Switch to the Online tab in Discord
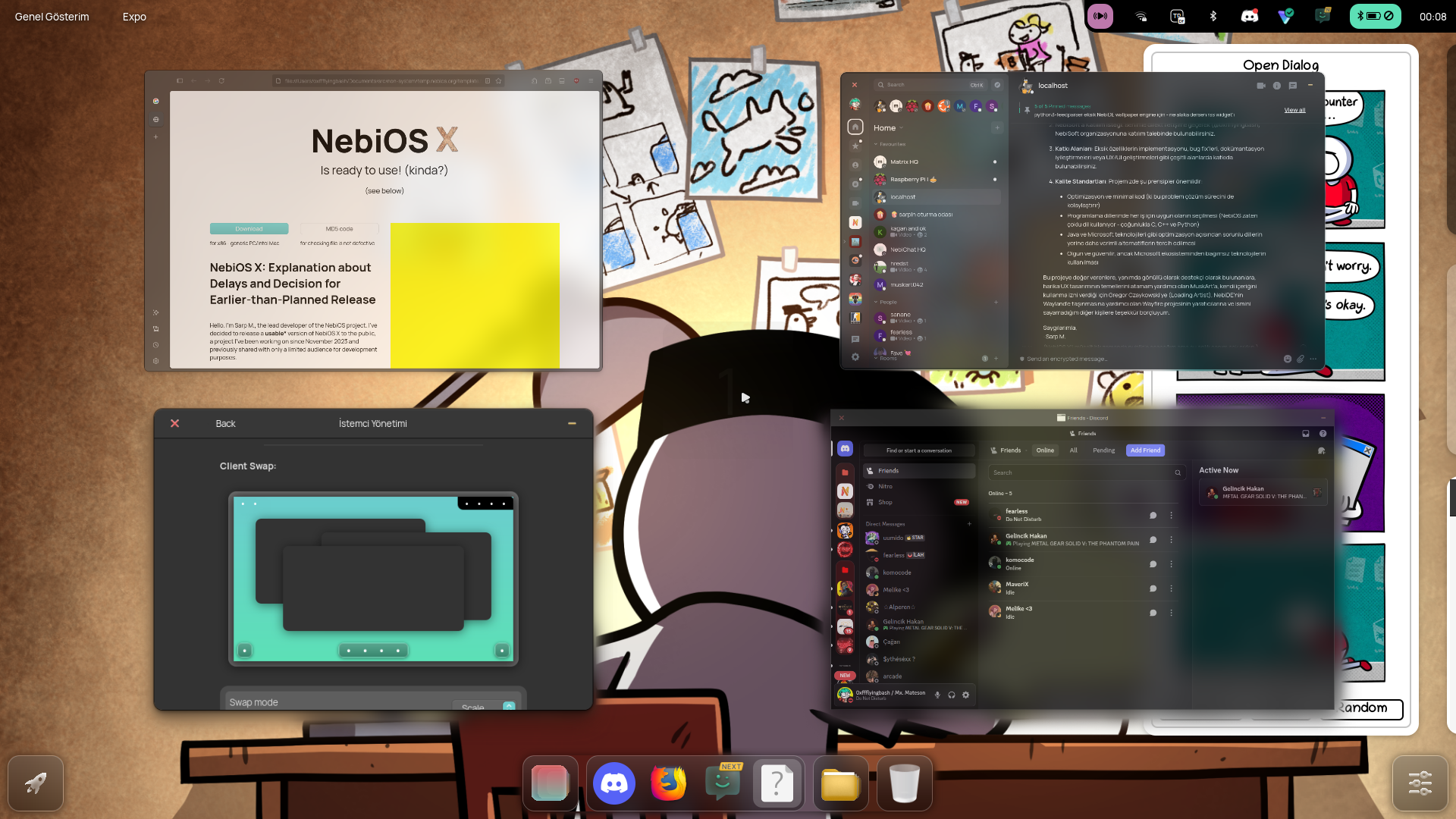 tap(1045, 450)
